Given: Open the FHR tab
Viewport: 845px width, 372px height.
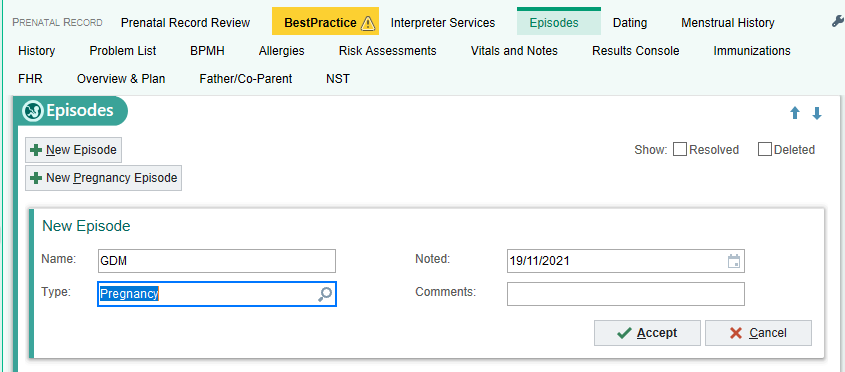Looking at the screenshot, I should tap(30, 79).
